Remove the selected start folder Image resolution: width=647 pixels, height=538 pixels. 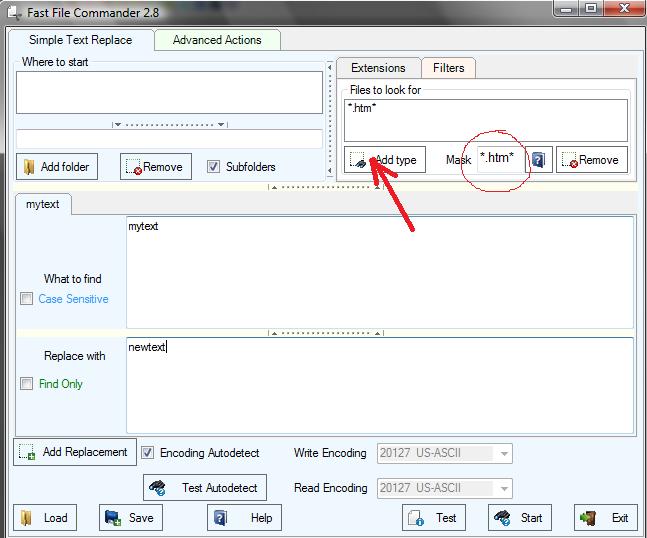(156, 167)
